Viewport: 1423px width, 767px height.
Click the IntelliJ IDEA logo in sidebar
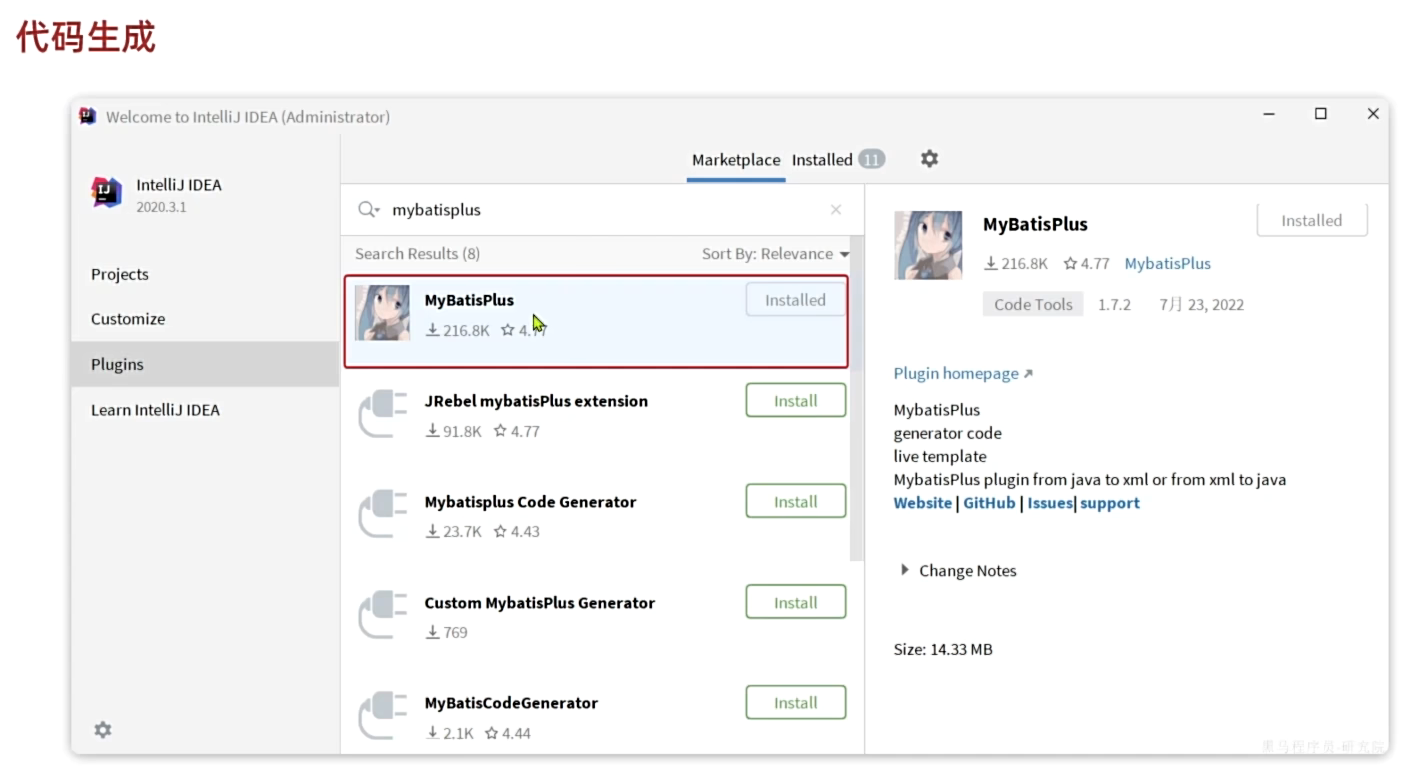[106, 192]
